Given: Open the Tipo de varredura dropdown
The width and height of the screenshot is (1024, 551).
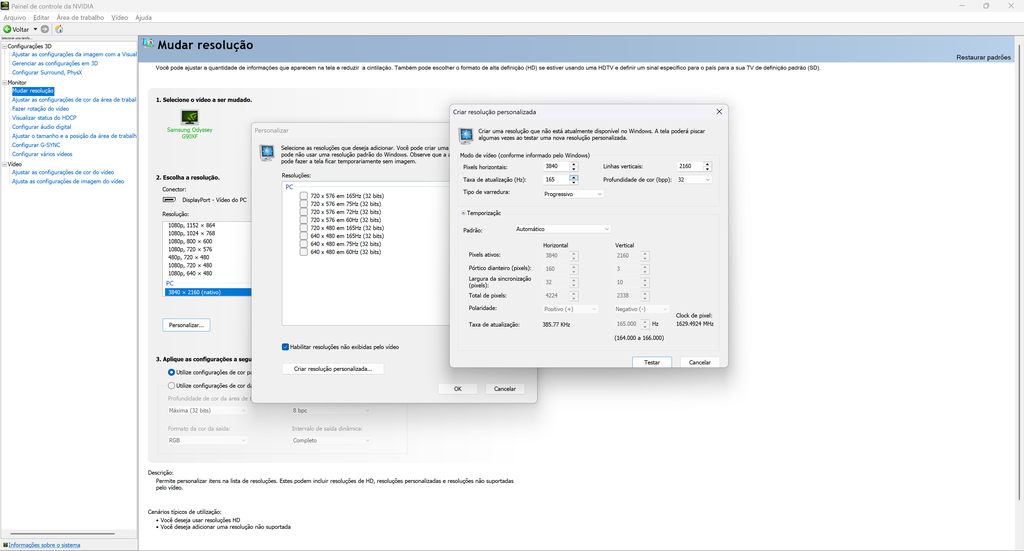Looking at the screenshot, I should (x=573, y=194).
